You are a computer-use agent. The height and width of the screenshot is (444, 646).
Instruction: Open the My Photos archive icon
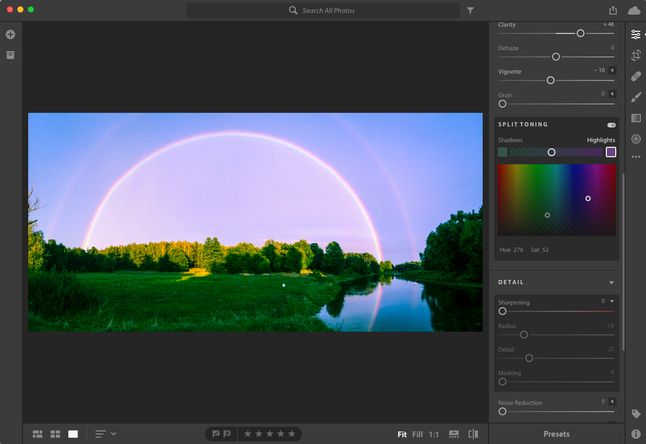pyautogui.click(x=10, y=55)
